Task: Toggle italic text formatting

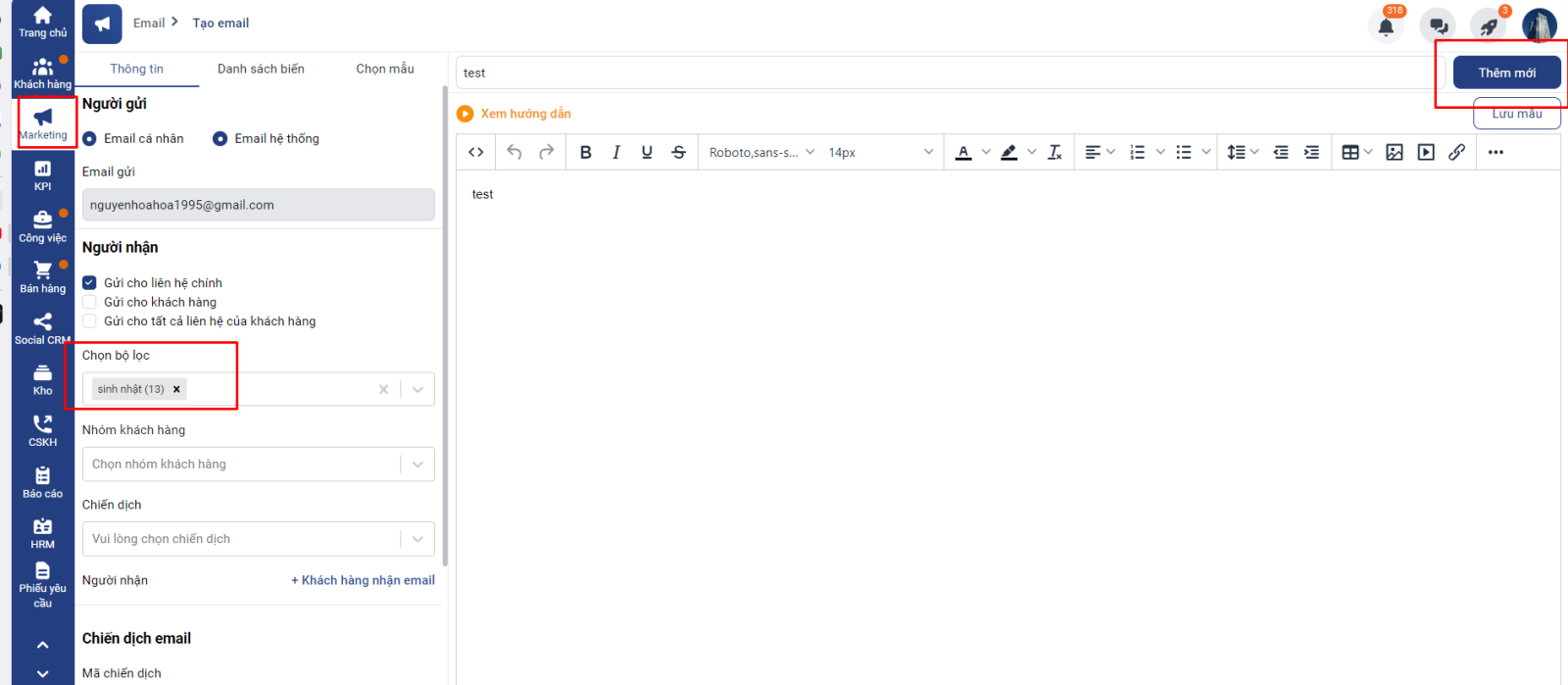Action: (616, 152)
